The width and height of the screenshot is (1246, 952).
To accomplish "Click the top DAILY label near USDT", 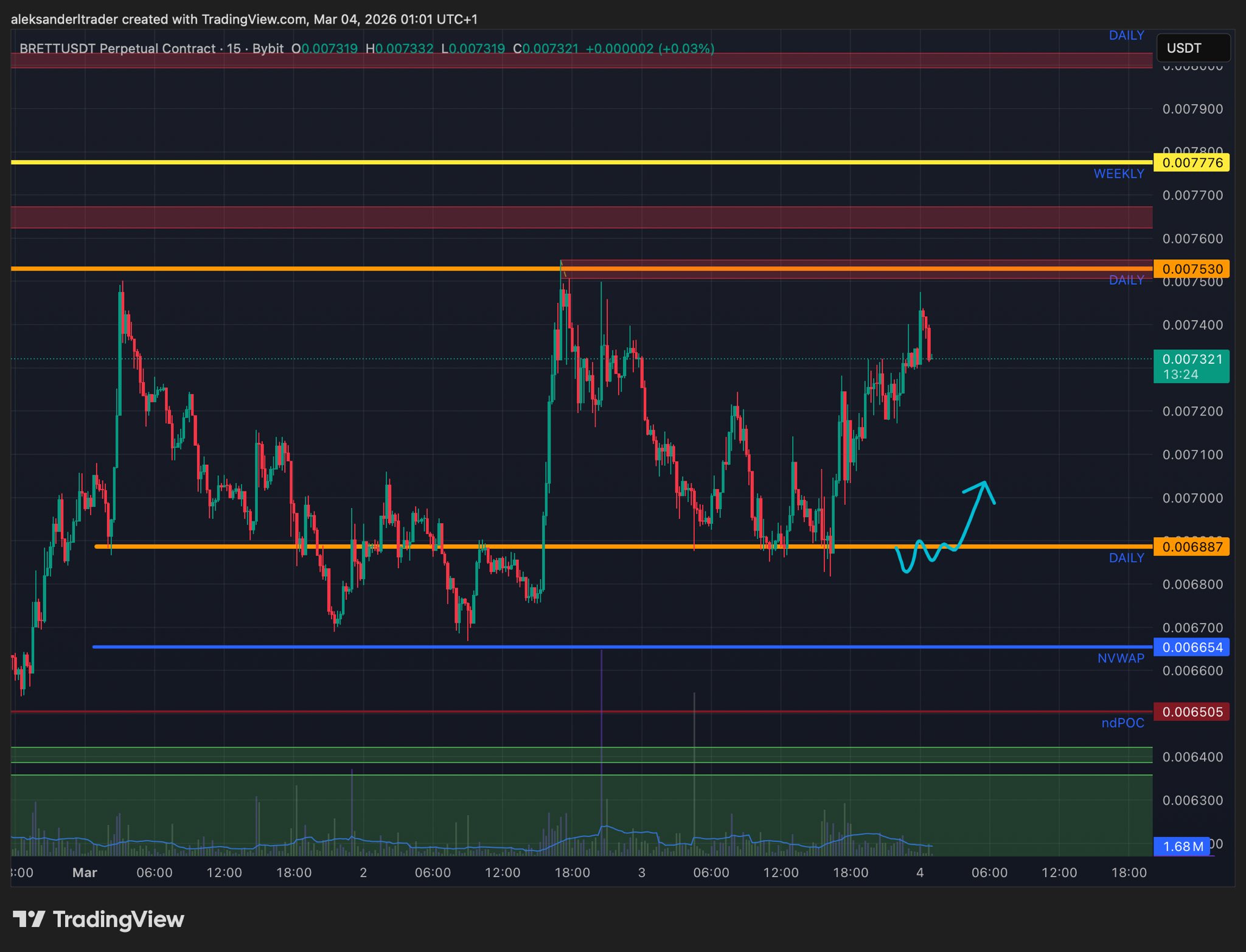I will (x=1126, y=35).
